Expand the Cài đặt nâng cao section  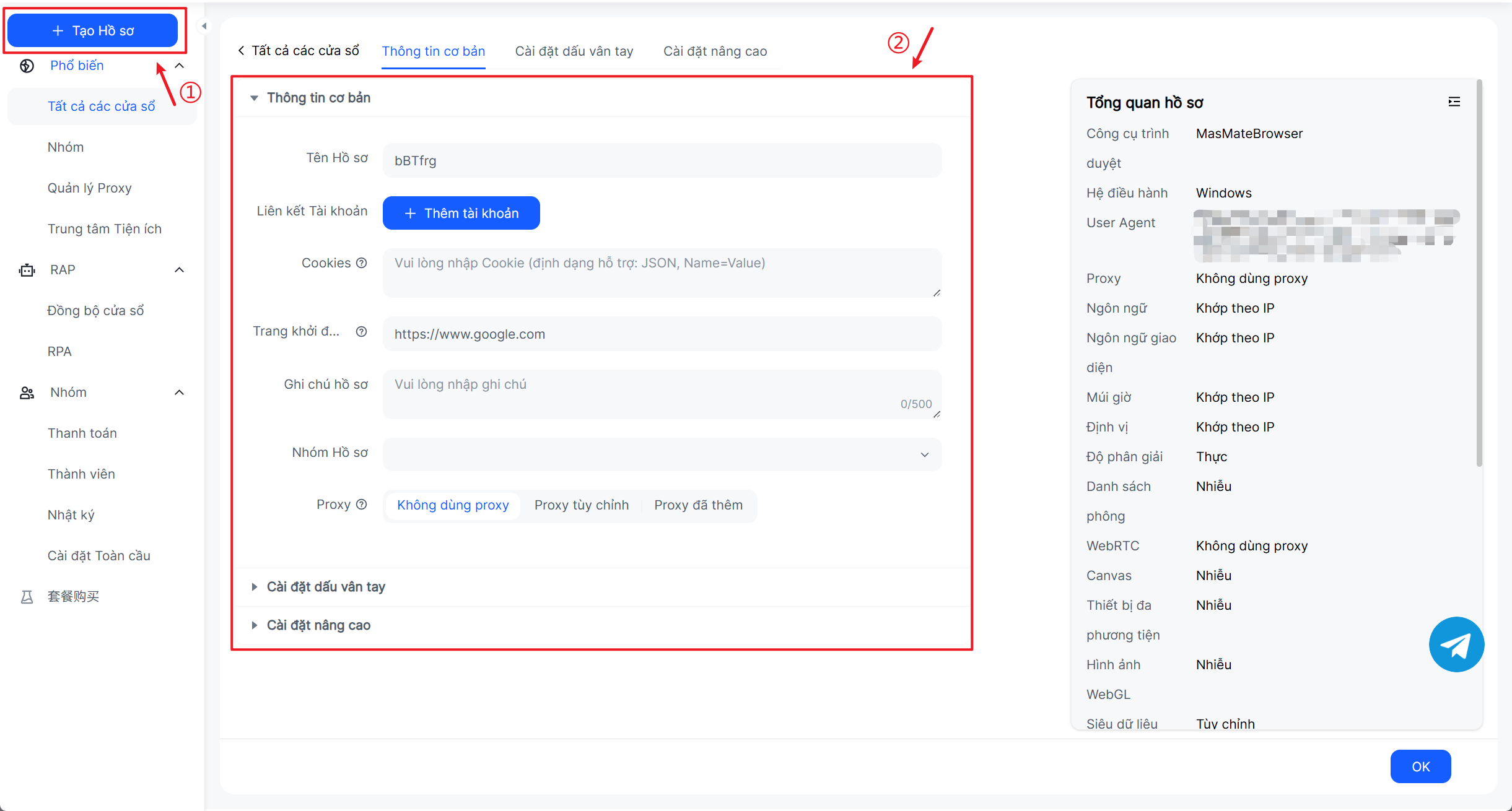coord(318,625)
